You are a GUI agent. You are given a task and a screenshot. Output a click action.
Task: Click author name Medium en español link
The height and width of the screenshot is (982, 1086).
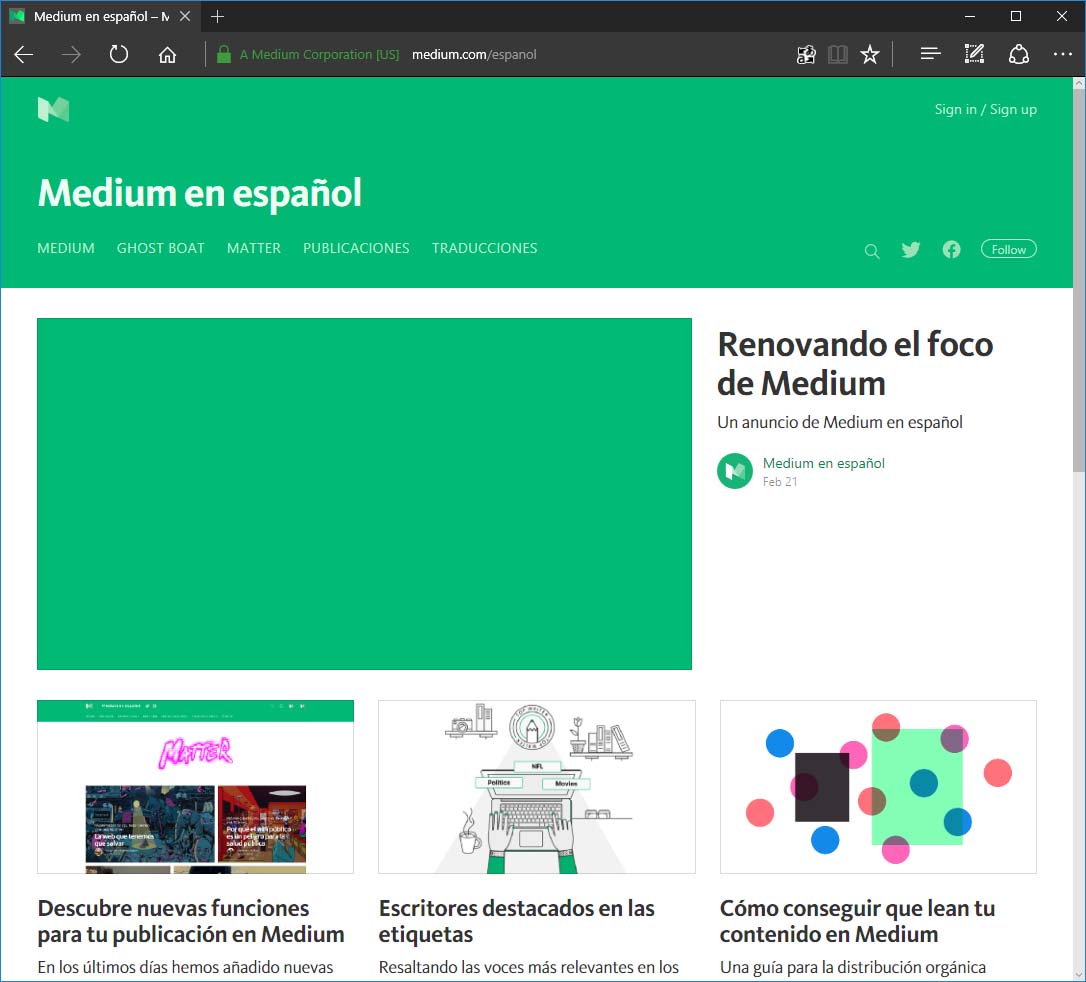[x=824, y=463]
